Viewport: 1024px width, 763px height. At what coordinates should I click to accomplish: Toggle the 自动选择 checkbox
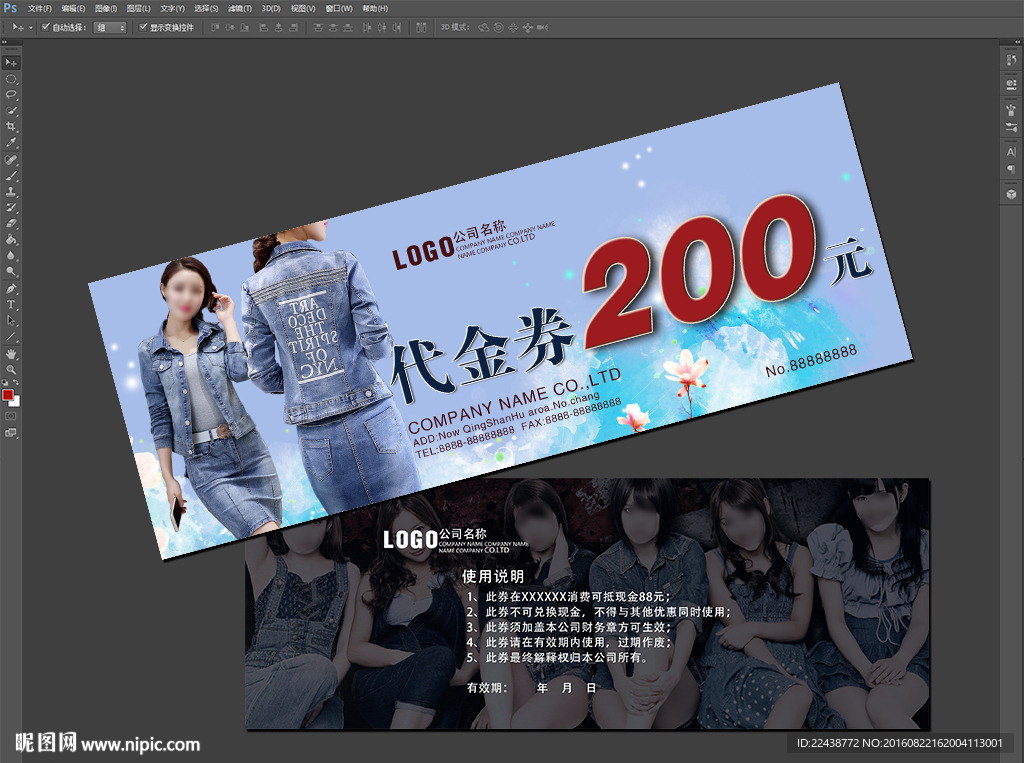click(46, 27)
